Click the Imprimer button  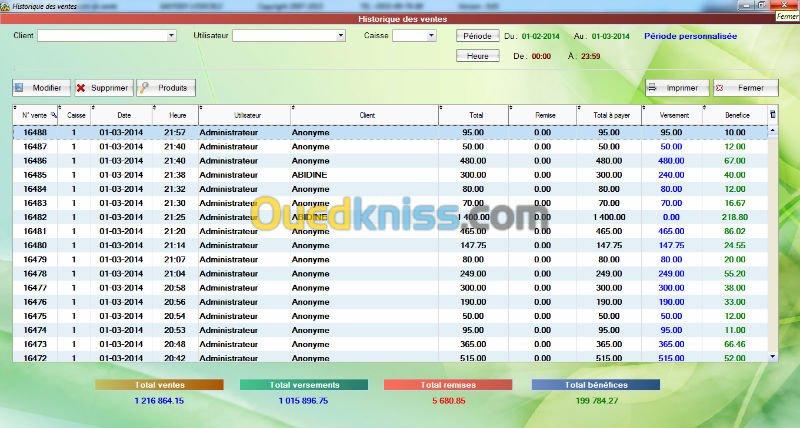(677, 88)
